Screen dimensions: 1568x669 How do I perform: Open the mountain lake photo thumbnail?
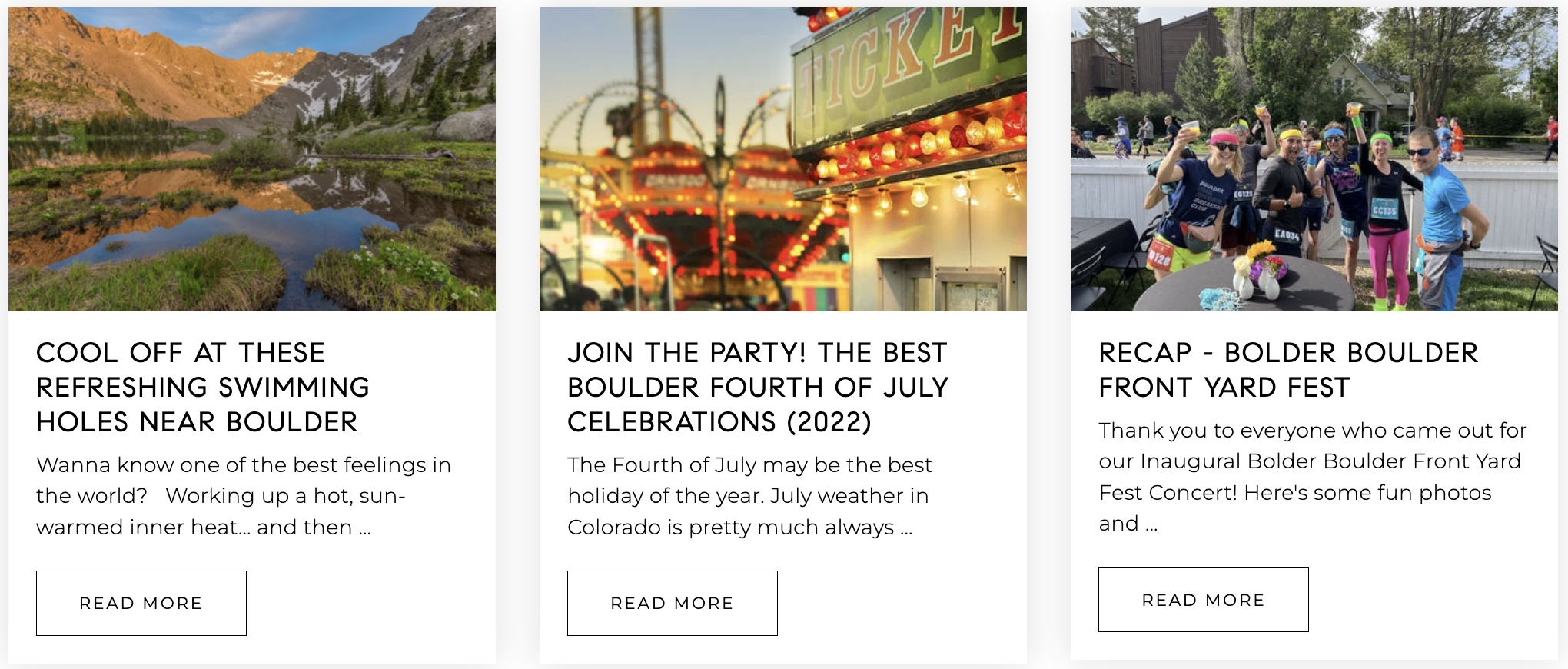tap(251, 159)
